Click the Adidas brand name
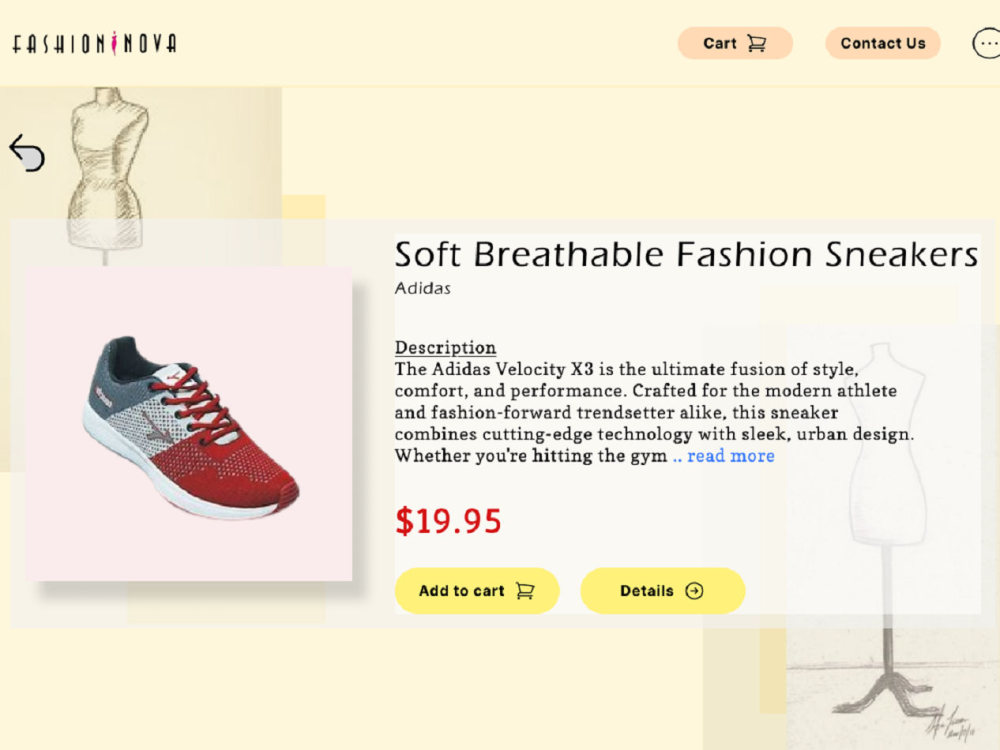This screenshot has height=750, width=1000. [423, 288]
